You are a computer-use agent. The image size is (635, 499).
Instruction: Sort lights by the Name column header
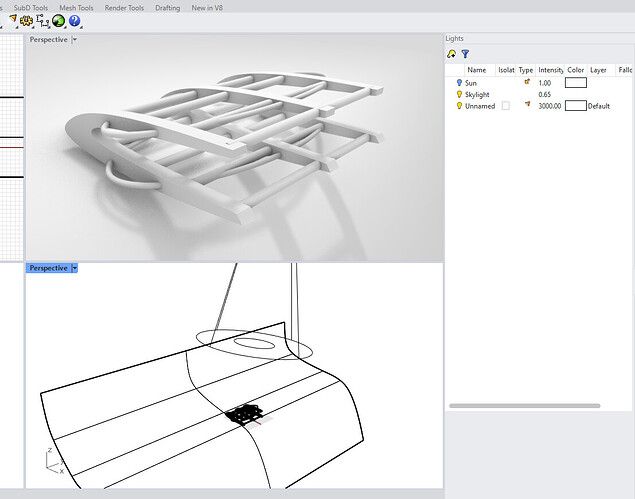[477, 70]
